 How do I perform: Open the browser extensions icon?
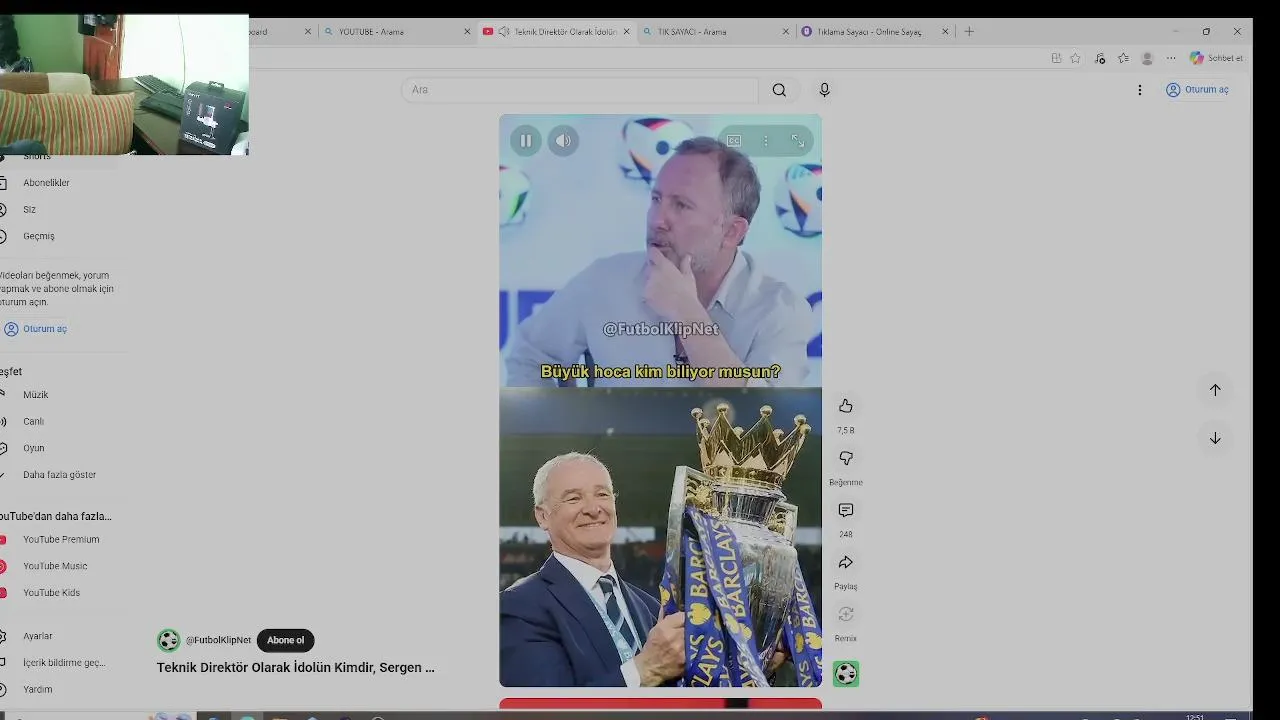point(1100,58)
